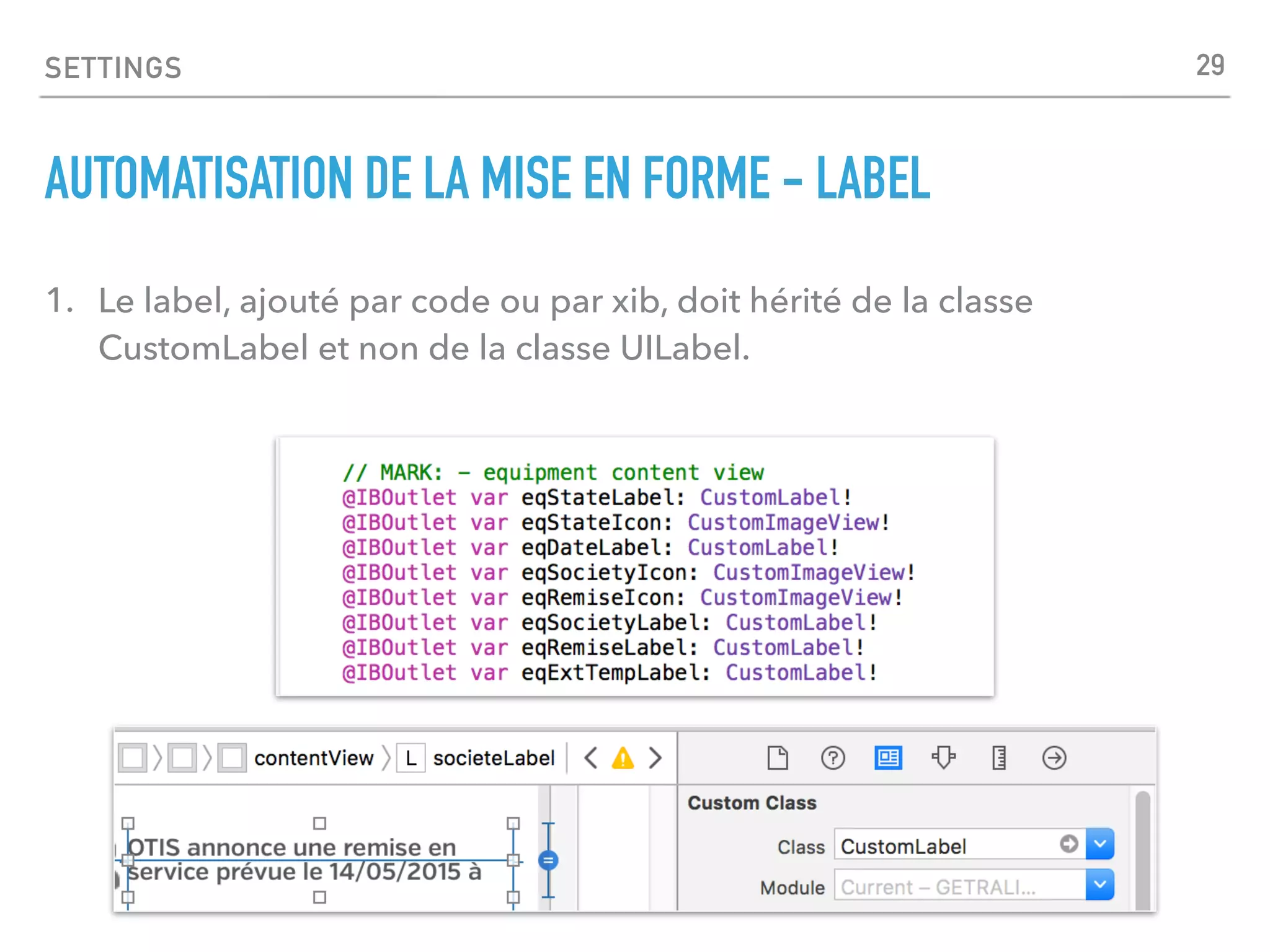
Task: Click the first breadcrumb square icon
Action: tap(133, 757)
